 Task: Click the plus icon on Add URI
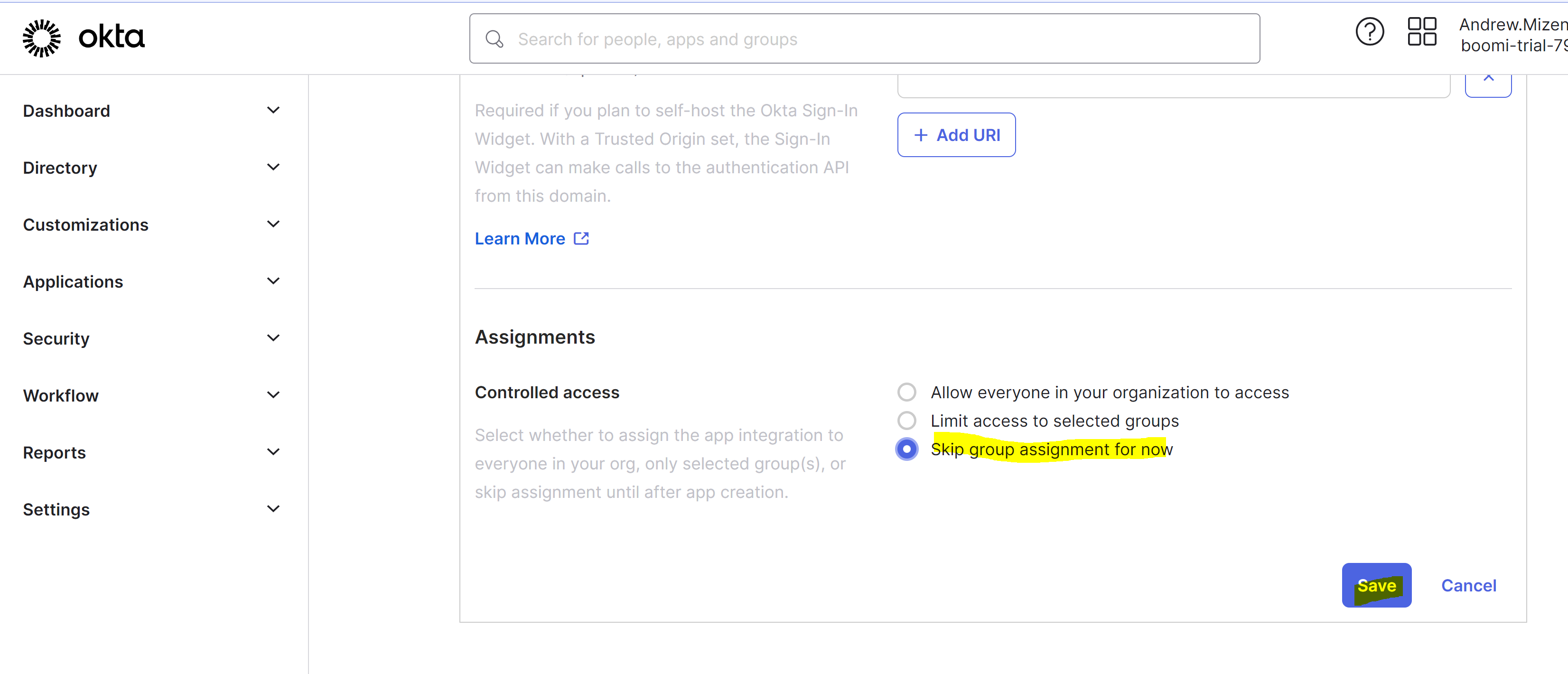point(920,134)
